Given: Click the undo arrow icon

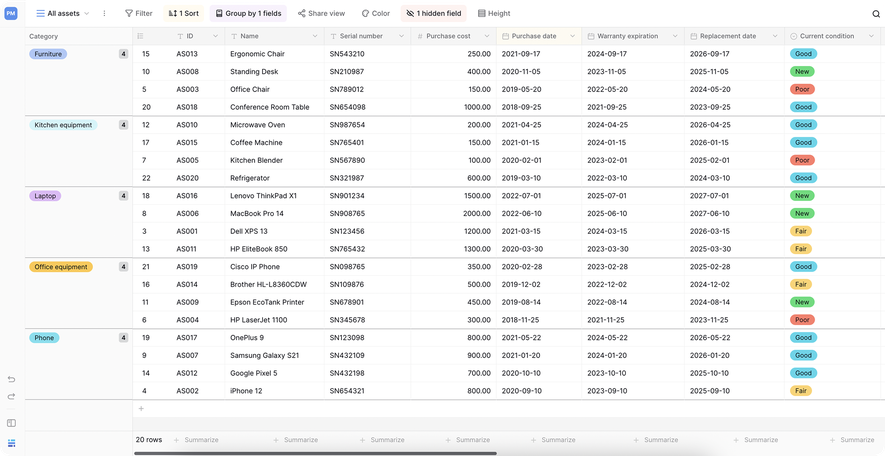Looking at the screenshot, I should coord(11,379).
